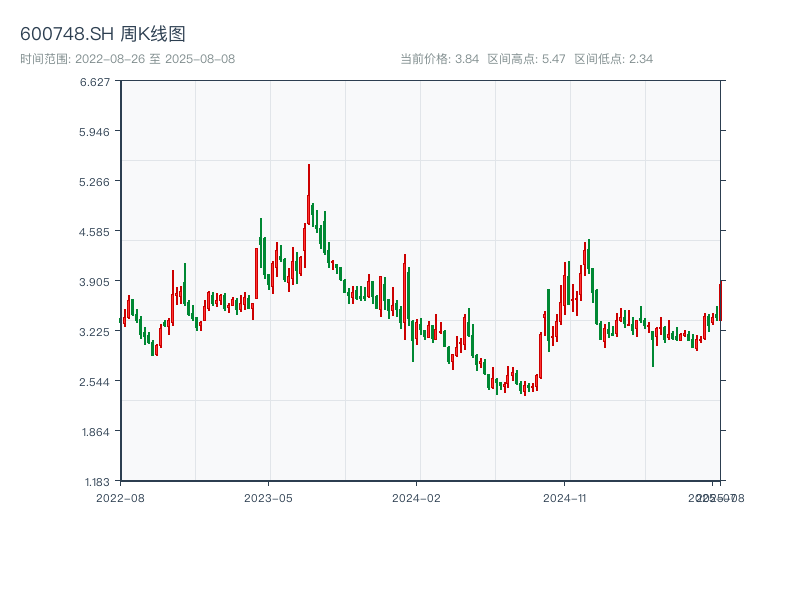
Task: Click the 当前价格 3.84 label
Action: point(439,59)
